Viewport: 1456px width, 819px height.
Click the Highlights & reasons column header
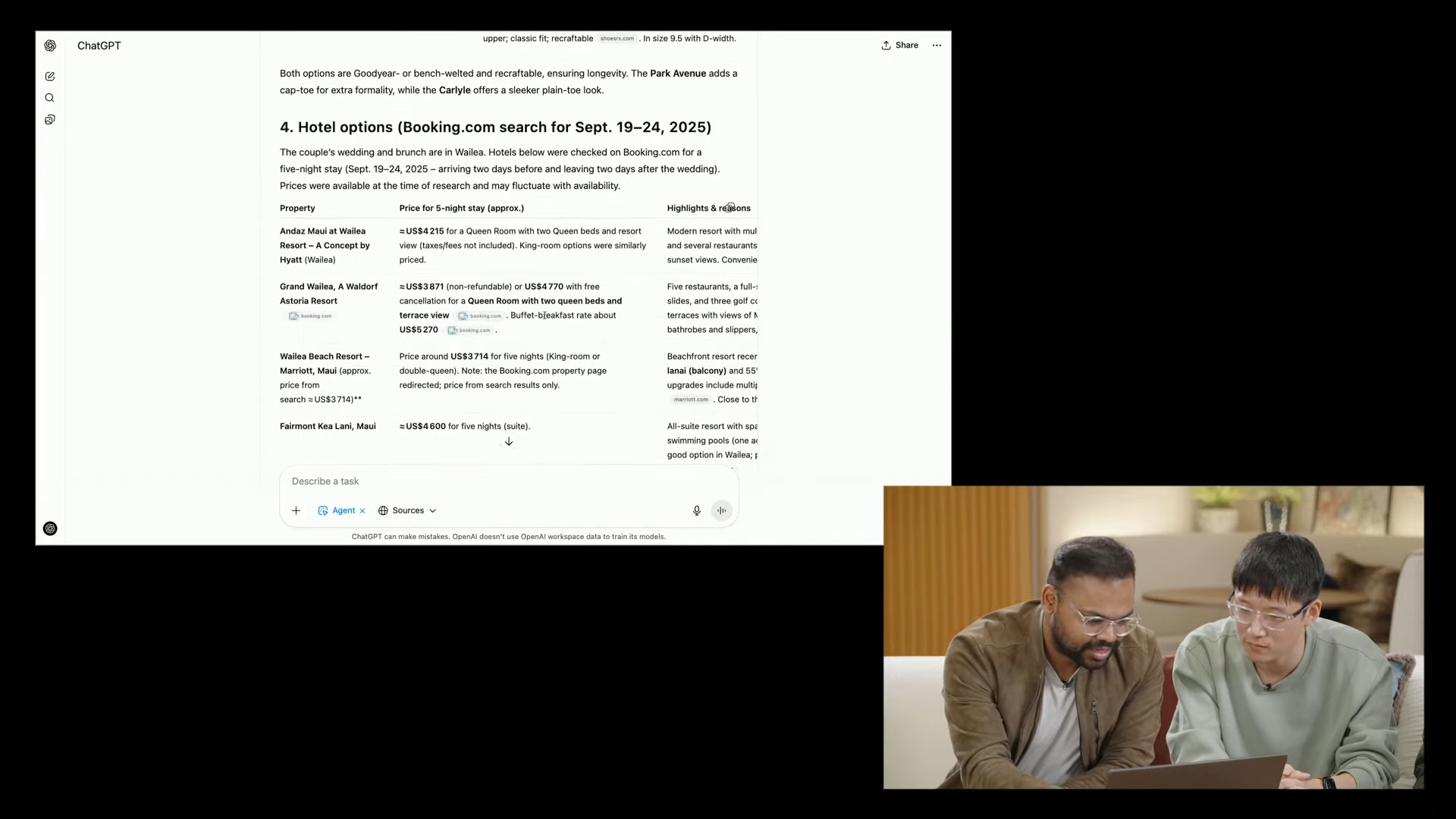[x=709, y=208]
